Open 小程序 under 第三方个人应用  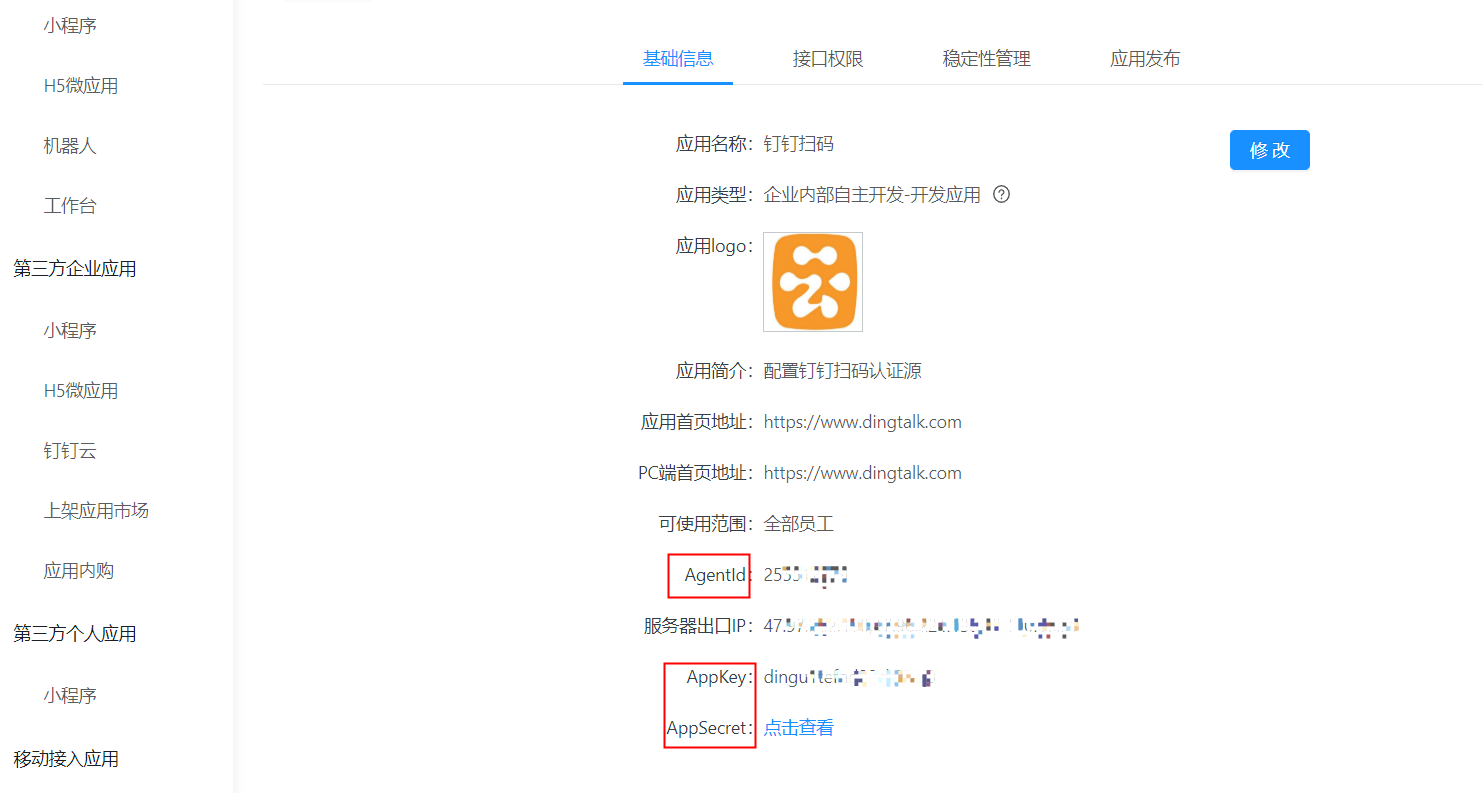click(70, 696)
